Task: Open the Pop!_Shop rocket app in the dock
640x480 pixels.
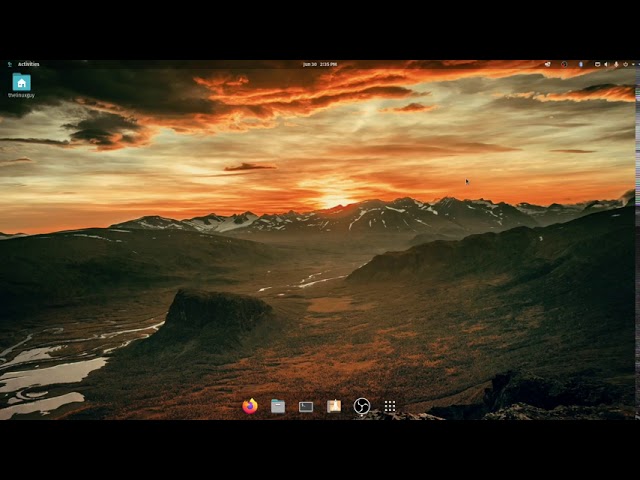Action: click(x=334, y=406)
